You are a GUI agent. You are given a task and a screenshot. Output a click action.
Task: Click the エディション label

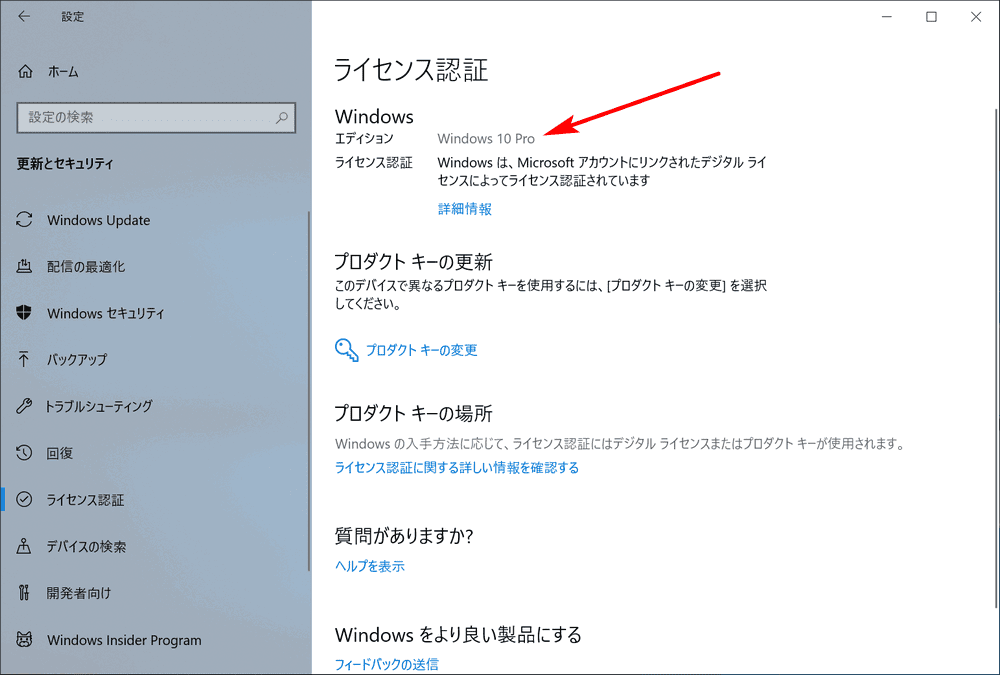point(364,138)
